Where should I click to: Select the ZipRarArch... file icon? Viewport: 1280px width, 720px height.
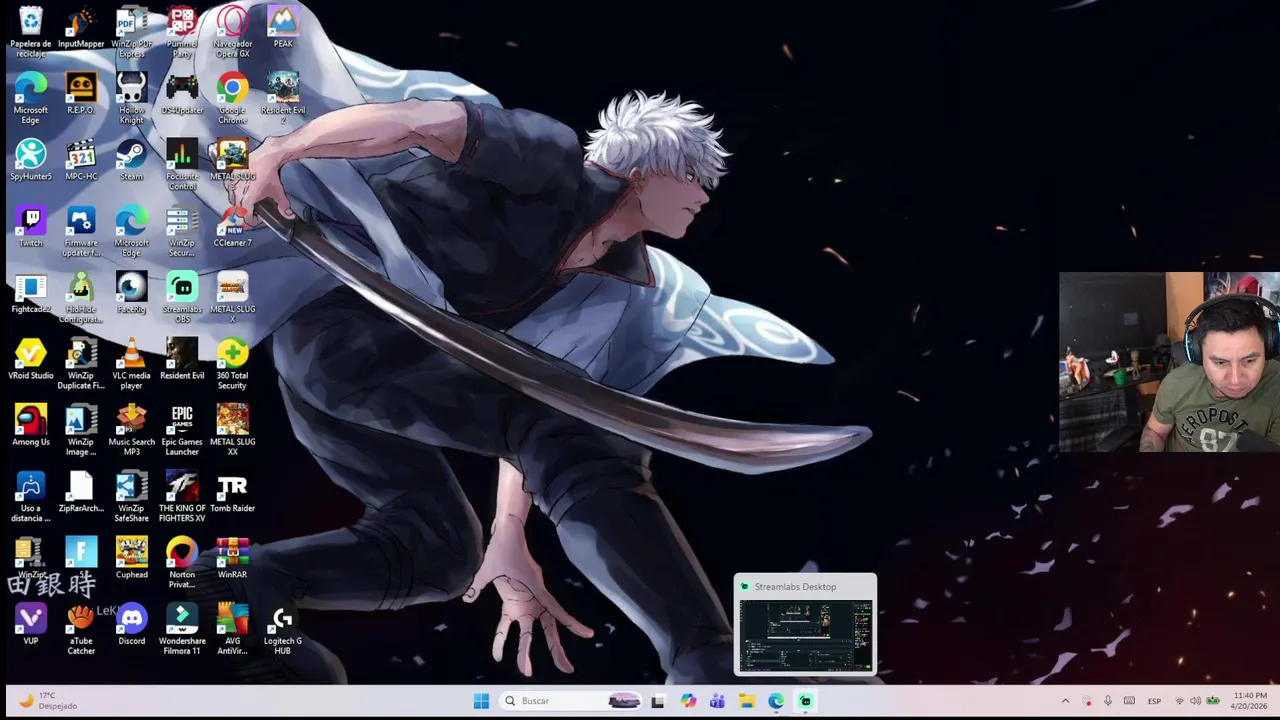(81, 492)
